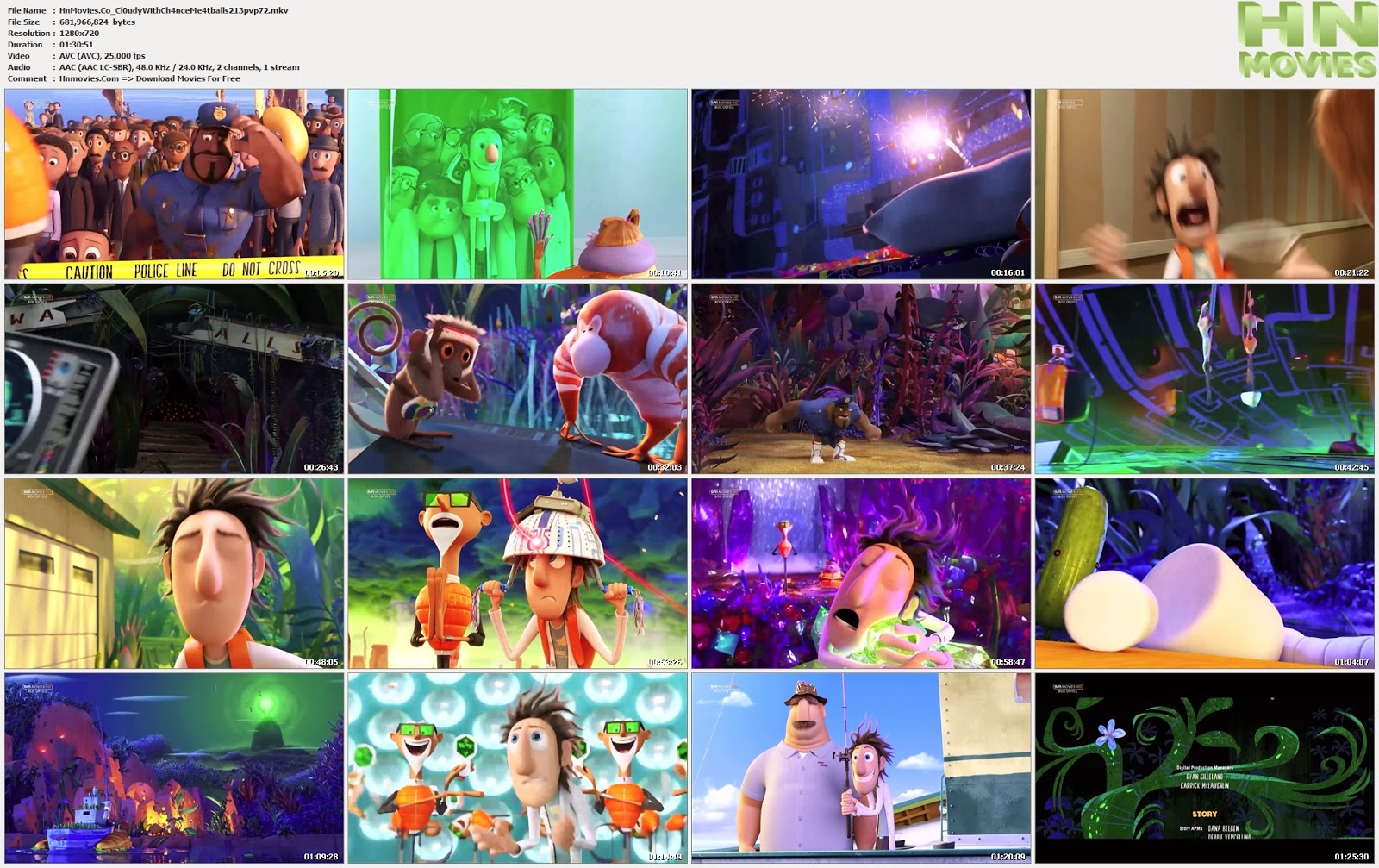1379x868 pixels.
Task: Open the Flint eyes-closed close-up at 00:48:05
Action: [174, 574]
